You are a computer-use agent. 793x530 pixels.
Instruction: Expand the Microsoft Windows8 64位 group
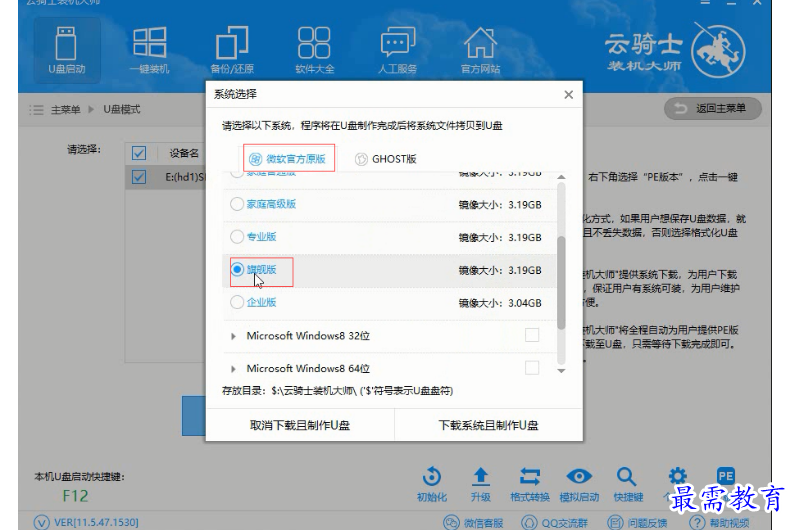tap(233, 369)
